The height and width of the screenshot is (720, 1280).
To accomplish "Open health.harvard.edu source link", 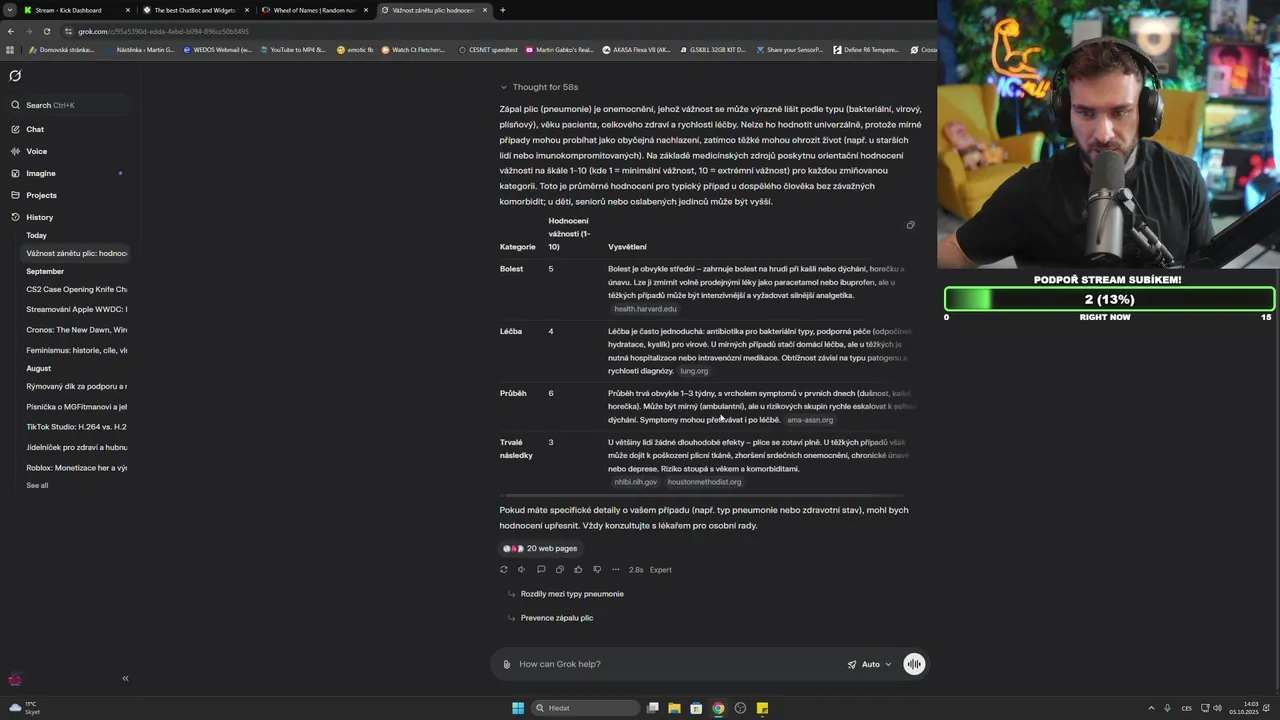I will (645, 309).
